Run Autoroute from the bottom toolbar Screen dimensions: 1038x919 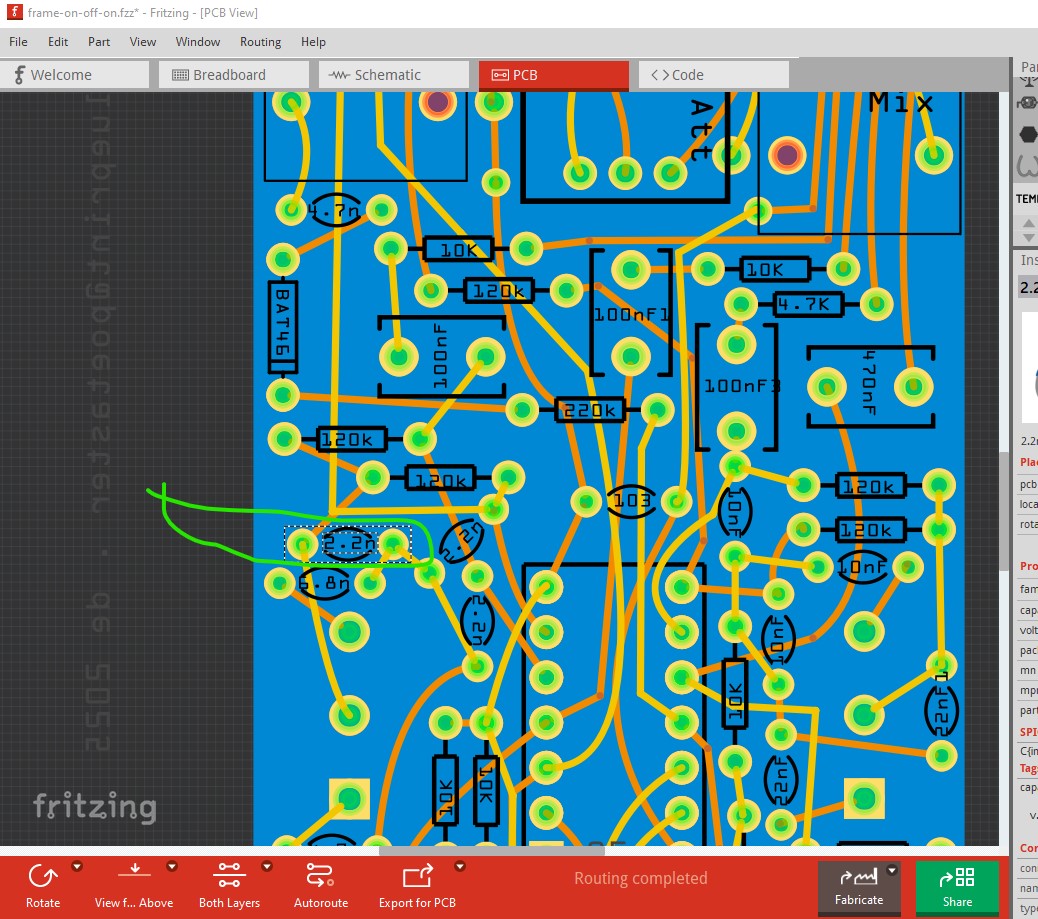coord(320,877)
